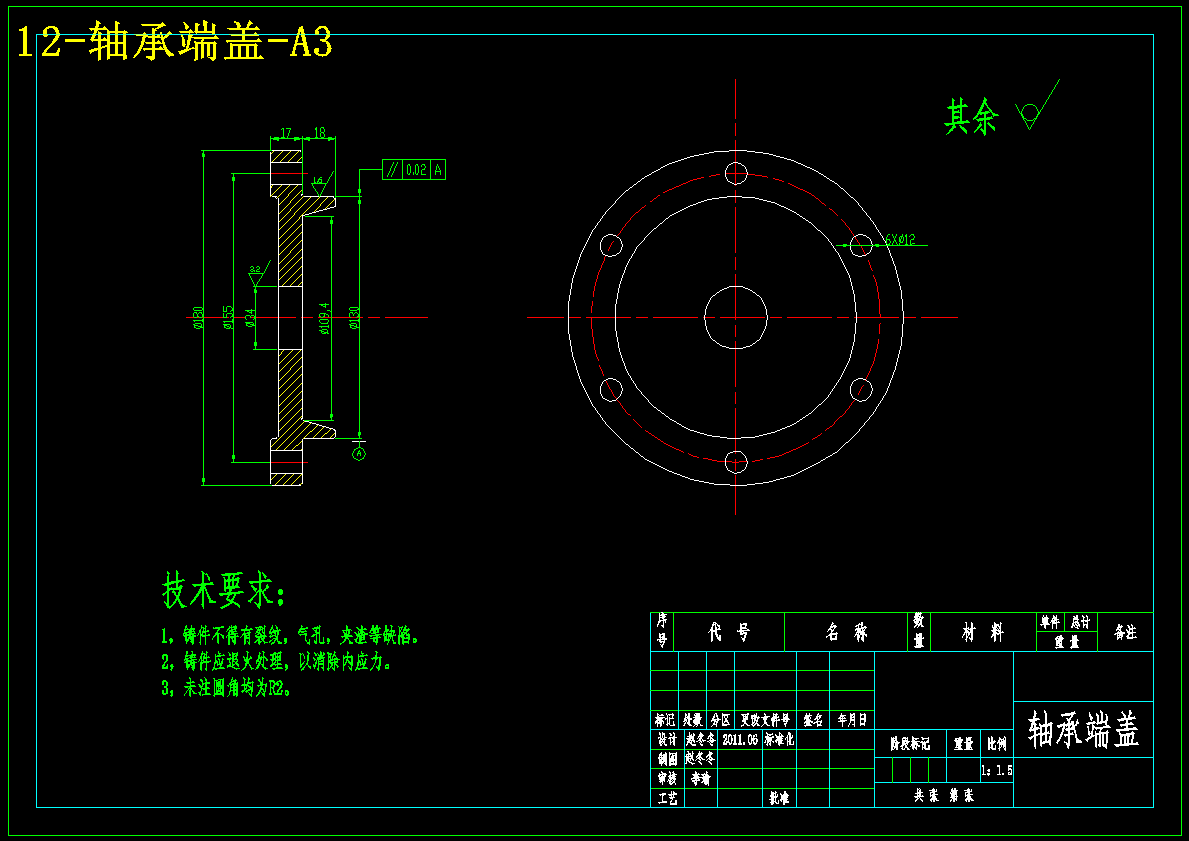Select the "阶段标记" cell
1189x841 pixels.
(910, 744)
